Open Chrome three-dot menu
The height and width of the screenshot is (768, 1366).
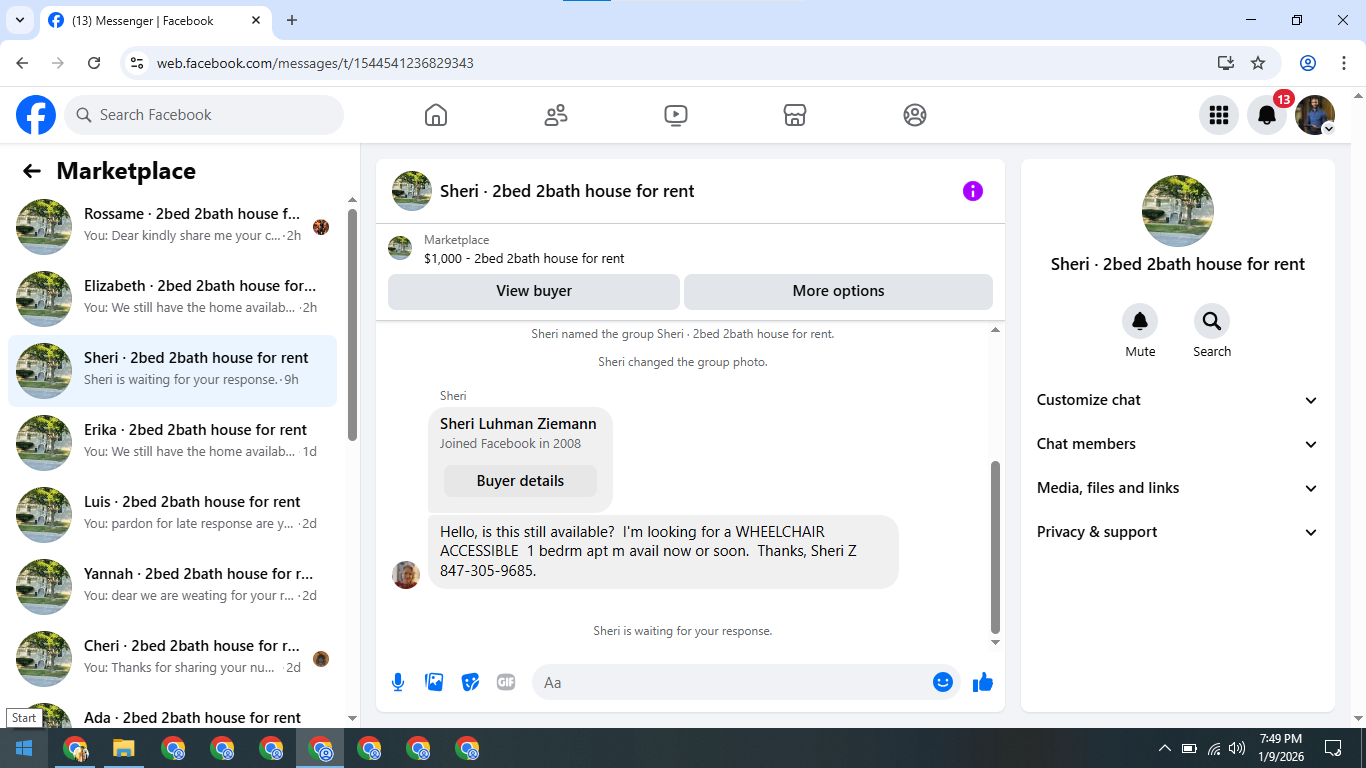[1343, 63]
